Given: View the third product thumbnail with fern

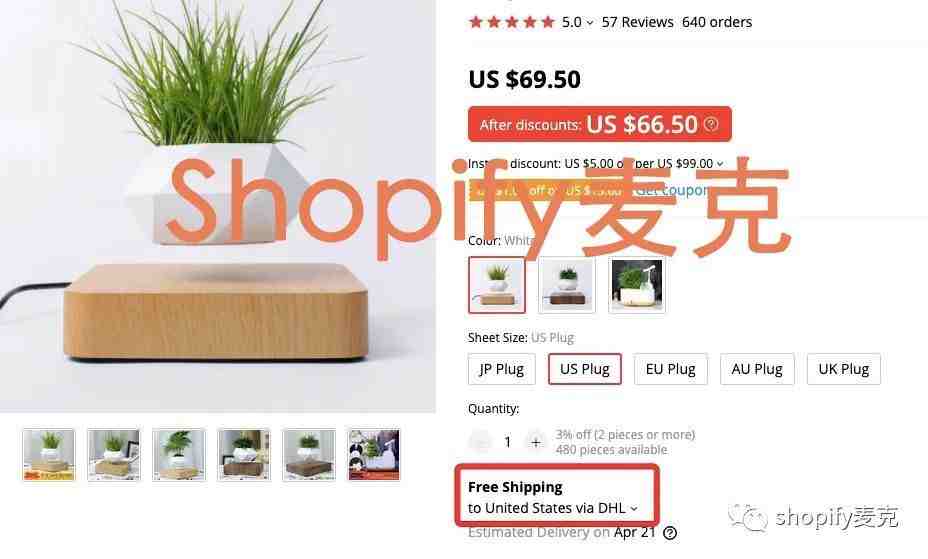Looking at the screenshot, I should (179, 455).
